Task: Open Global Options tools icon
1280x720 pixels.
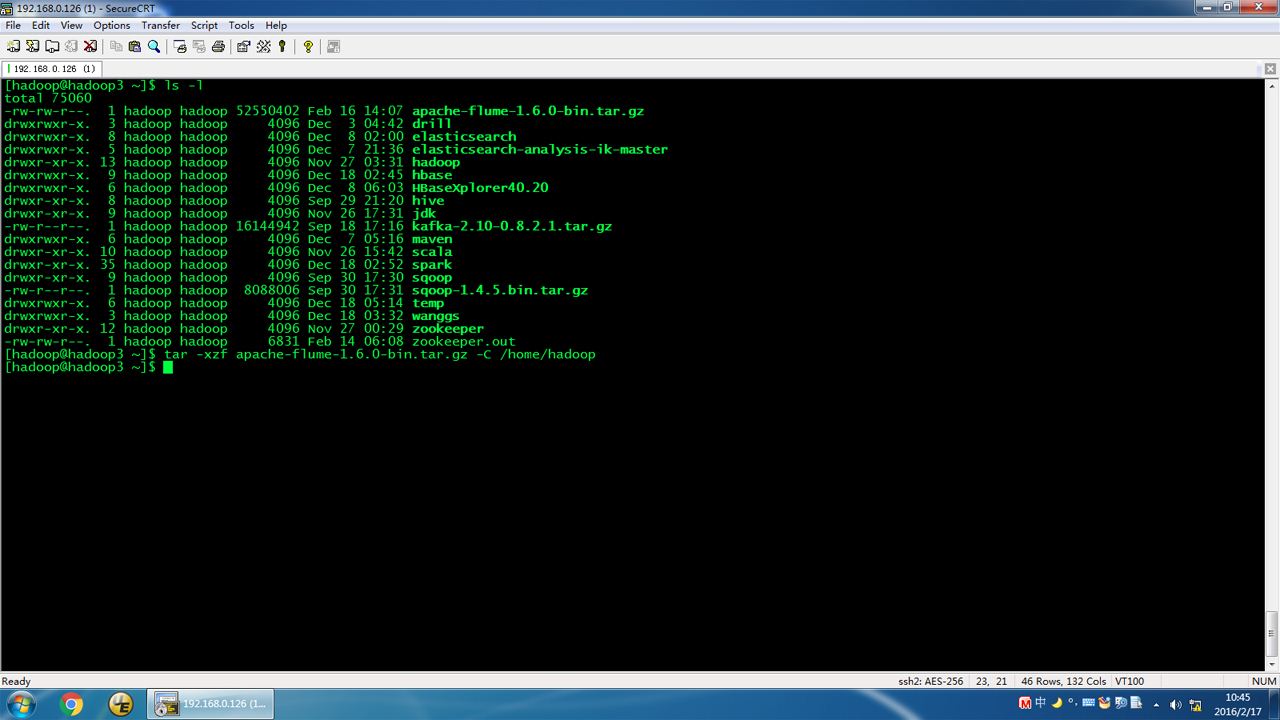Action: pos(263,46)
